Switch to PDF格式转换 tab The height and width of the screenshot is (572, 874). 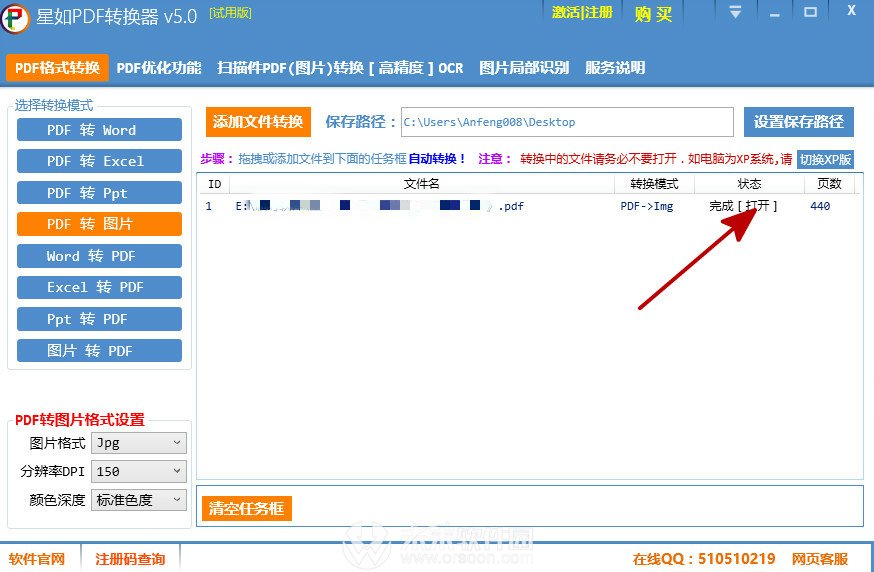57,68
